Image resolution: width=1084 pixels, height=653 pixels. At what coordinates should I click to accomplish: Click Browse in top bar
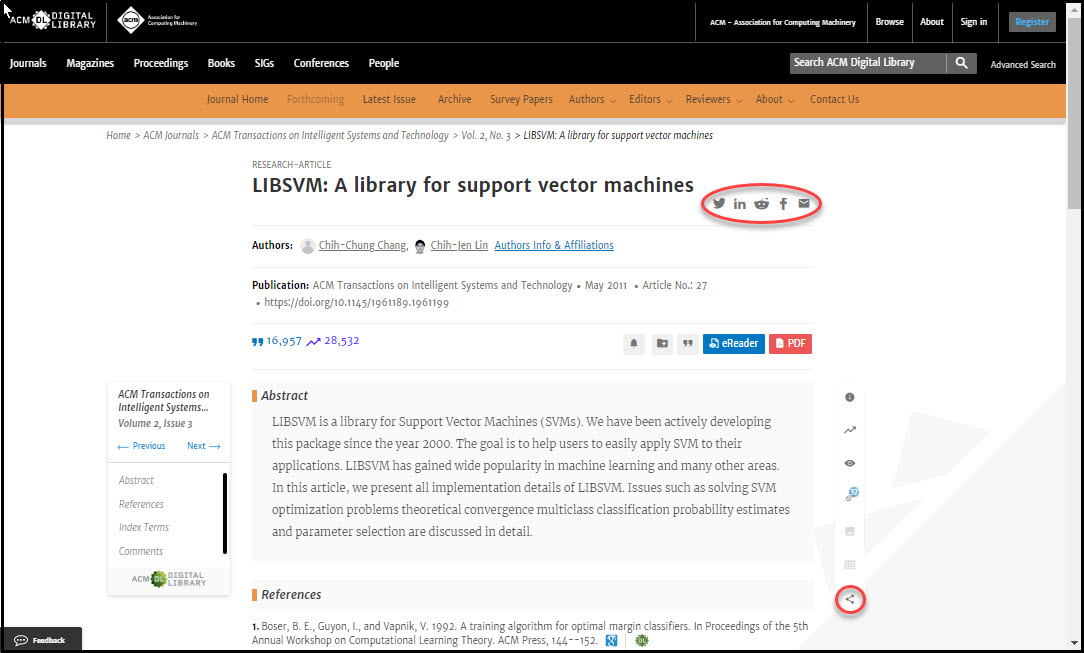(x=890, y=22)
